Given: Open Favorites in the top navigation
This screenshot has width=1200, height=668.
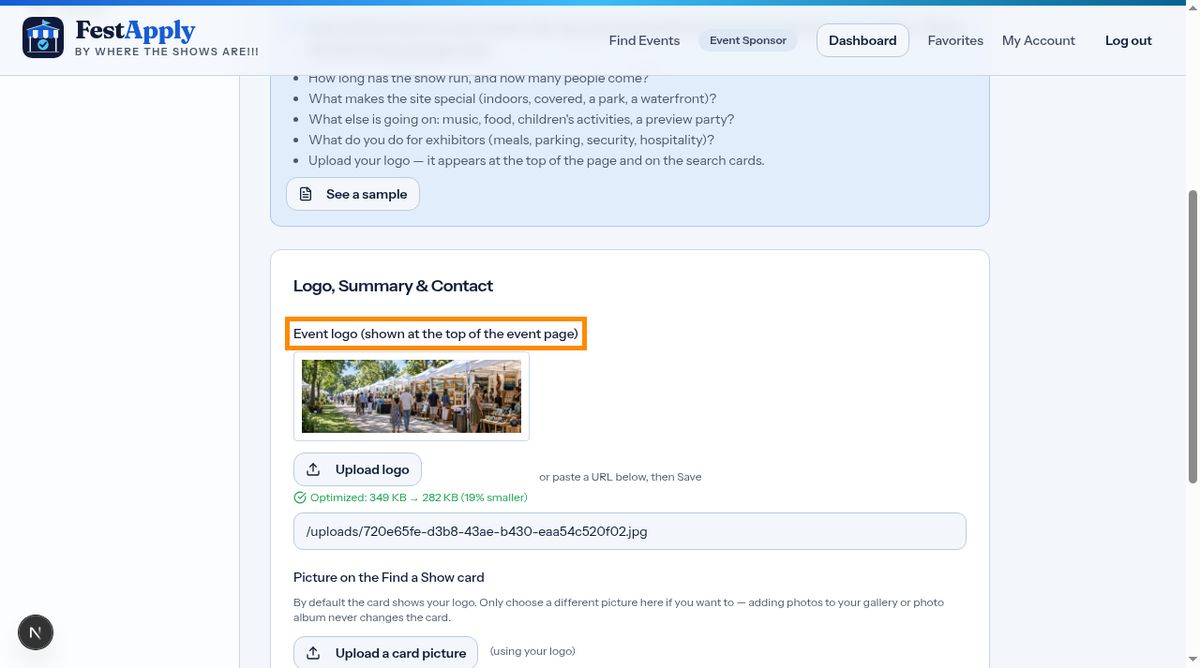Looking at the screenshot, I should (955, 40).
